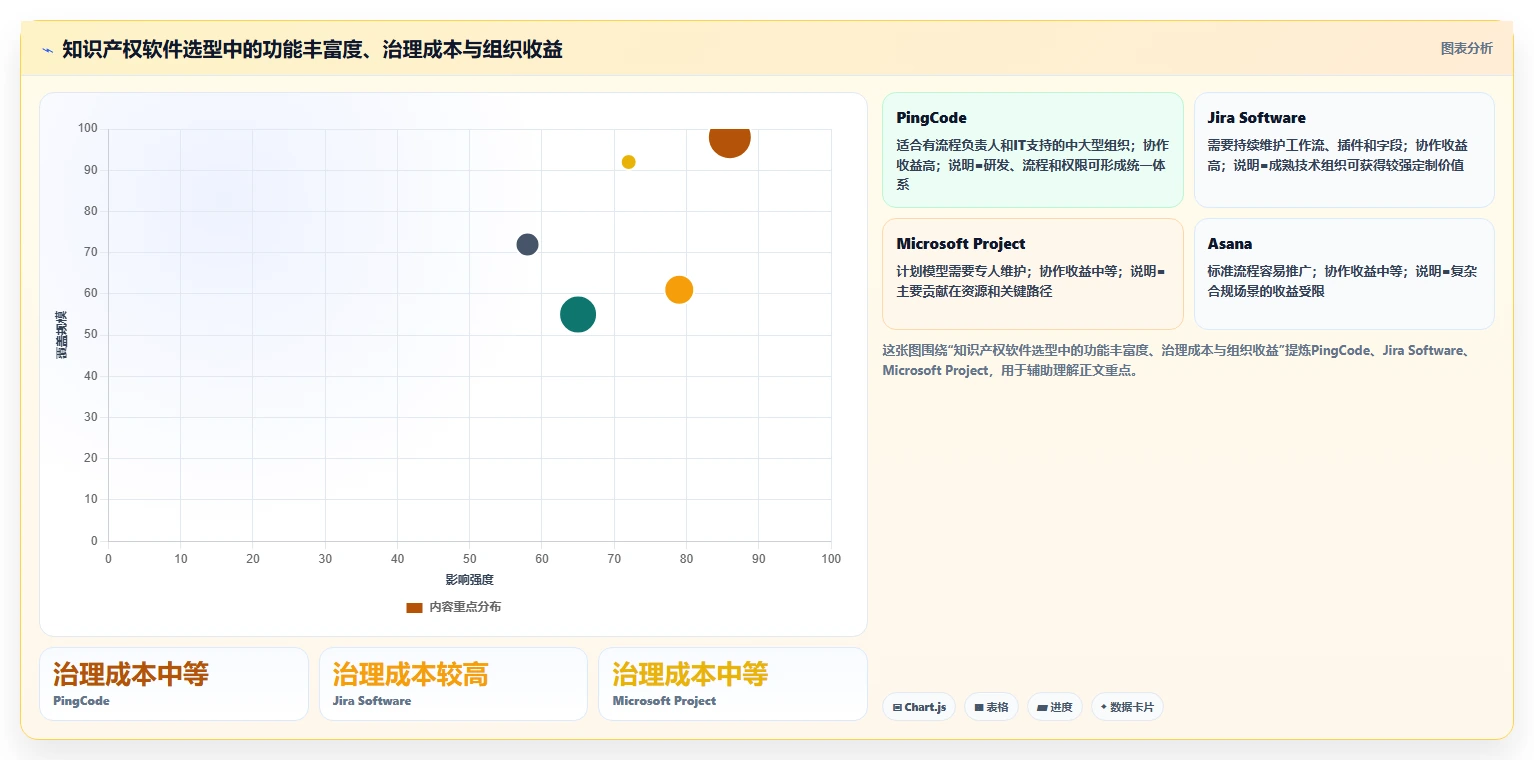1534x760 pixels.
Task: Click the 治理成本较高 stat card
Action: tap(453, 684)
